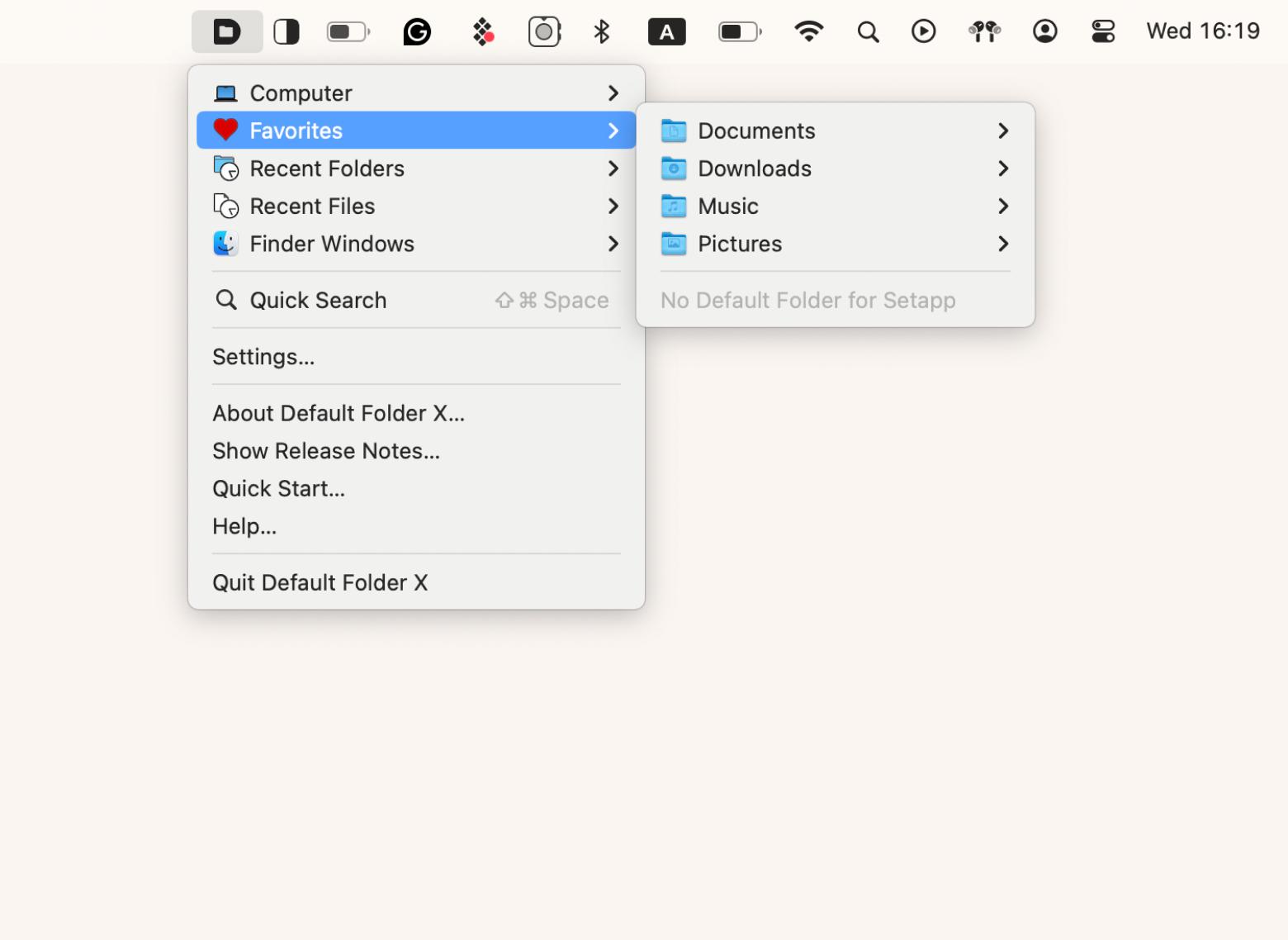Quit Default Folder X

pyautogui.click(x=416, y=582)
